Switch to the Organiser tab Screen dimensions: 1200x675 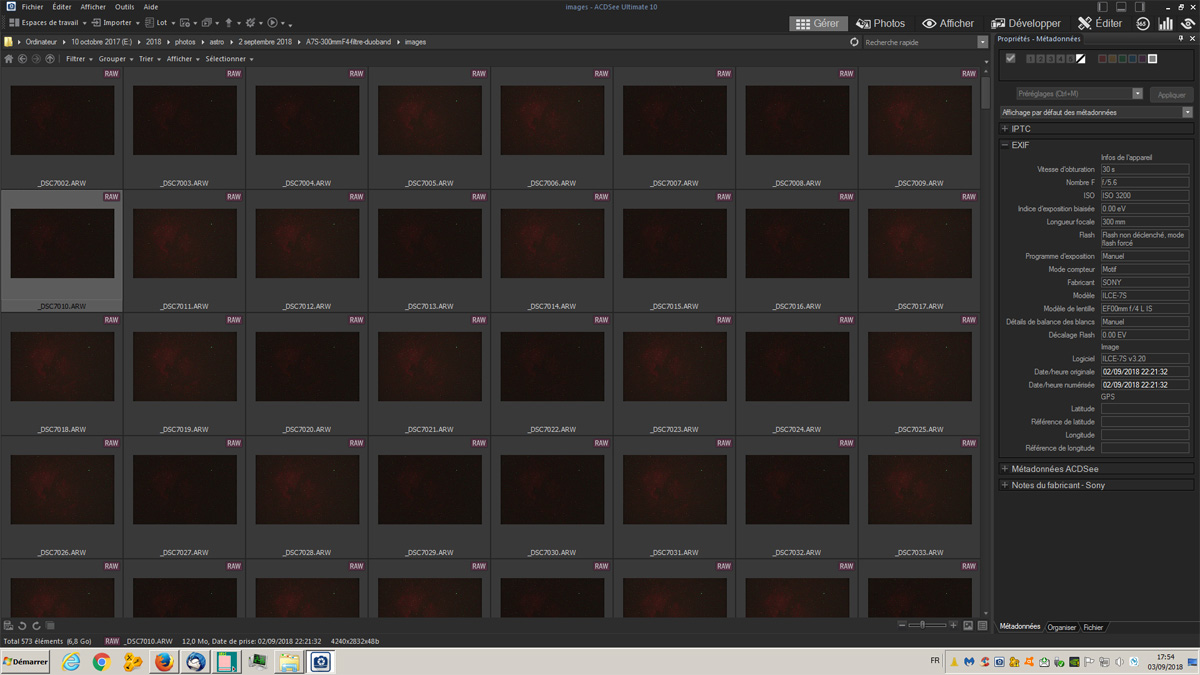tap(1061, 627)
